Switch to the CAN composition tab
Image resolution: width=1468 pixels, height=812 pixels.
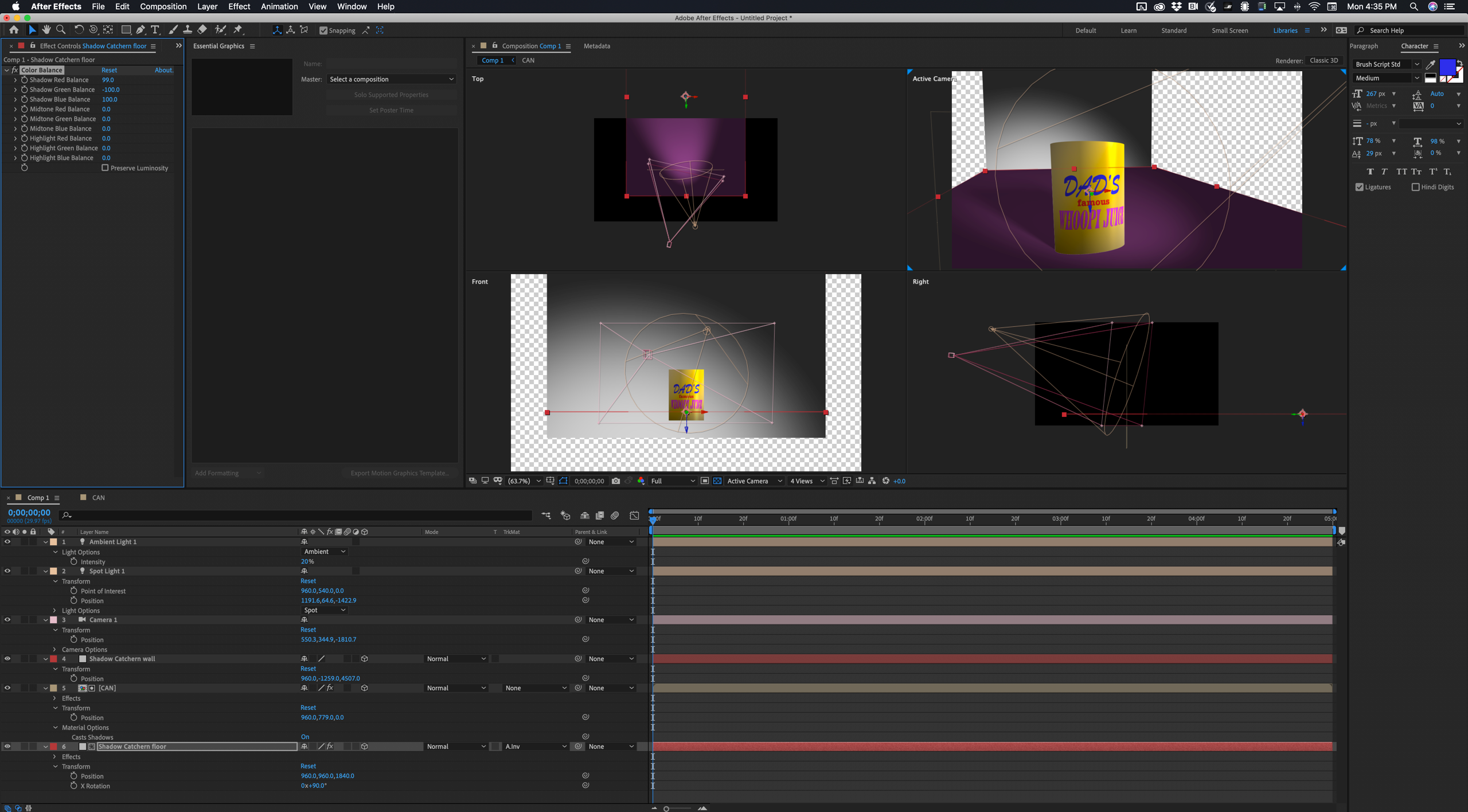[97, 497]
